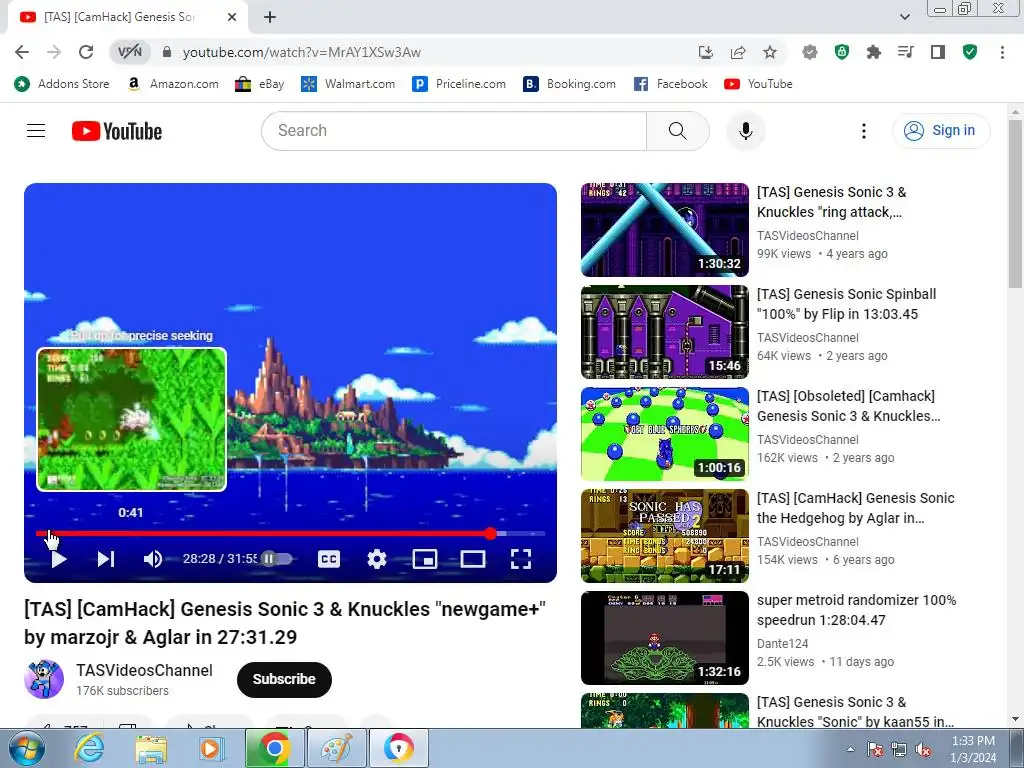Open media controls toolbar icon
This screenshot has height=768, width=1024.
coord(906,52)
